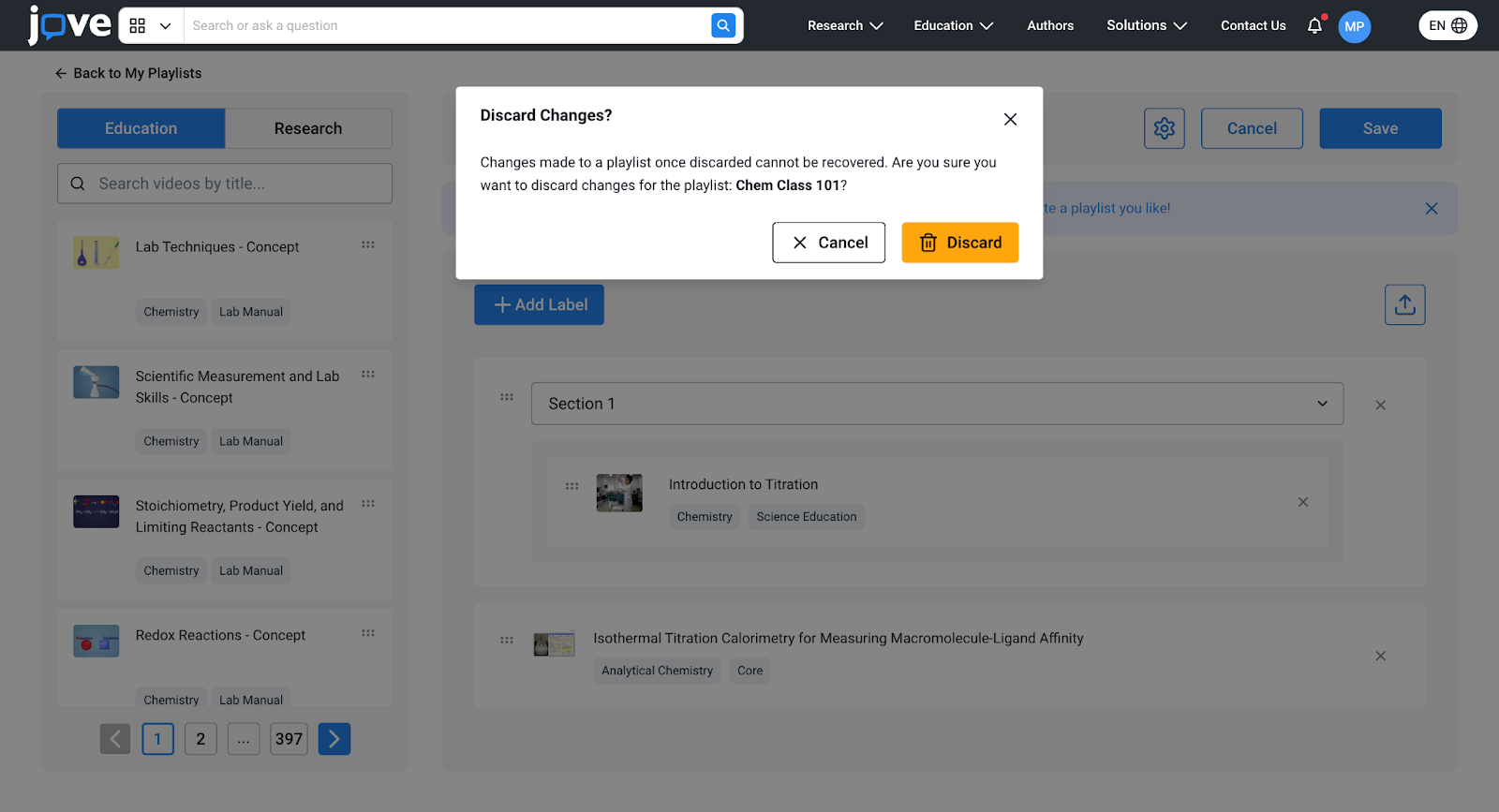Open Redox Reactions - Concept thumbnail

click(96, 641)
